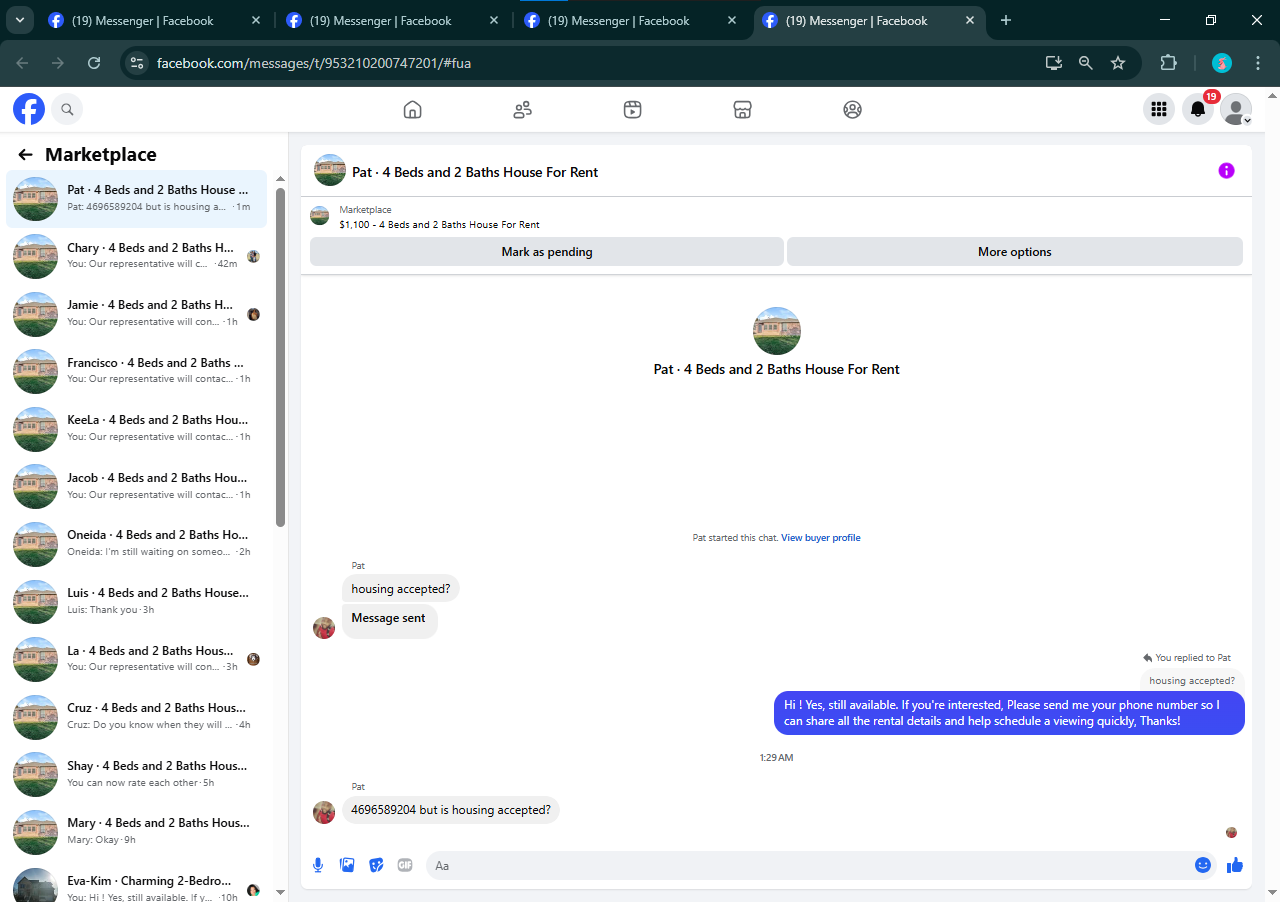Open the Chrome three-dot menu
Image resolution: width=1280 pixels, height=902 pixels.
coord(1258,63)
